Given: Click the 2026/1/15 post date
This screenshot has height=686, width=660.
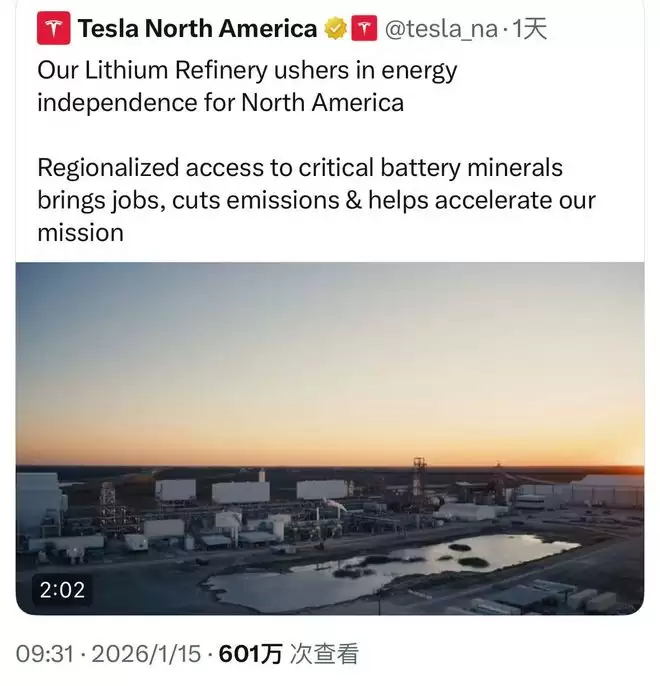Looking at the screenshot, I should [147, 654].
